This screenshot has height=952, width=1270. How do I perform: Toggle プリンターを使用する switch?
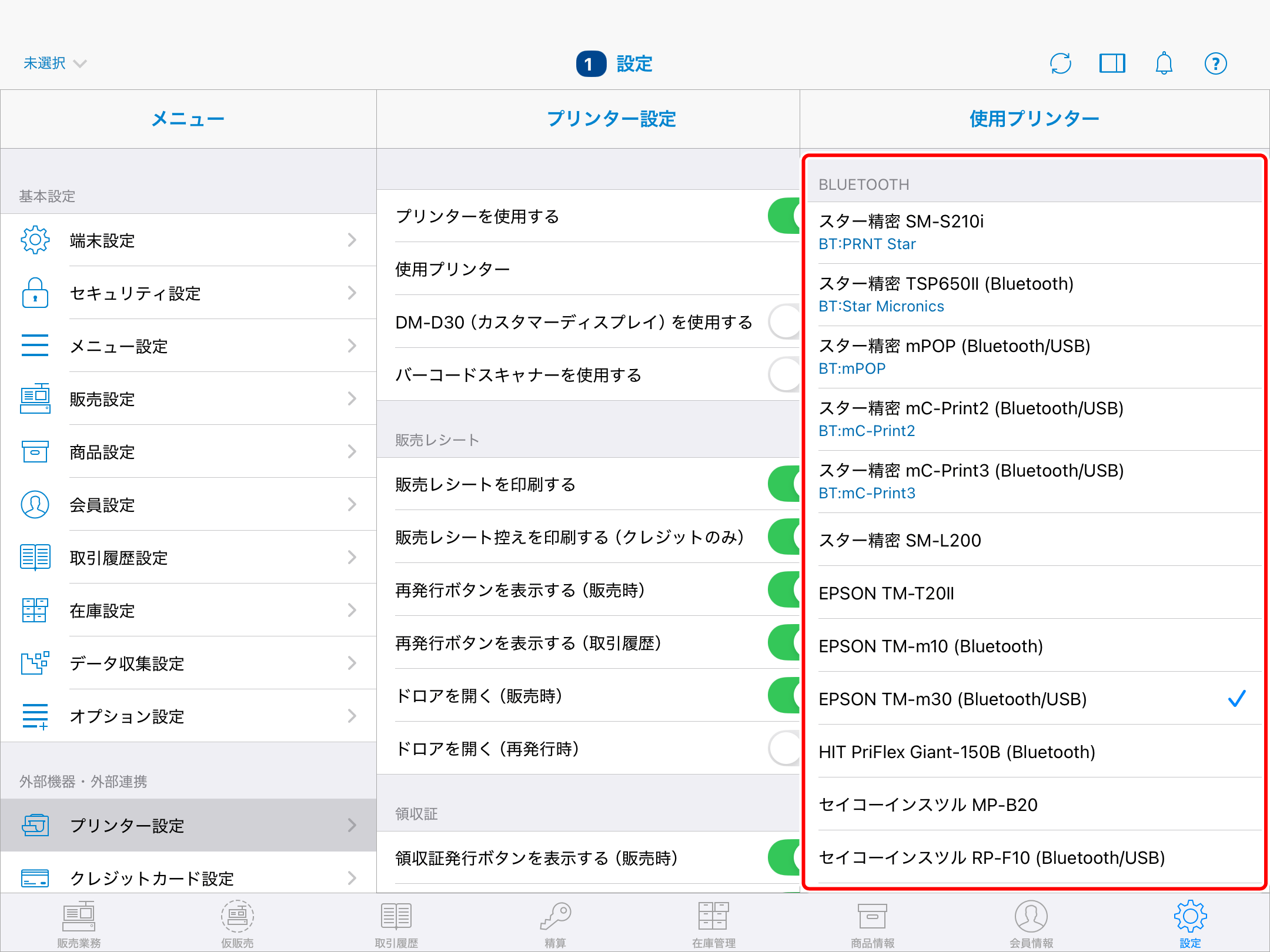click(x=784, y=216)
